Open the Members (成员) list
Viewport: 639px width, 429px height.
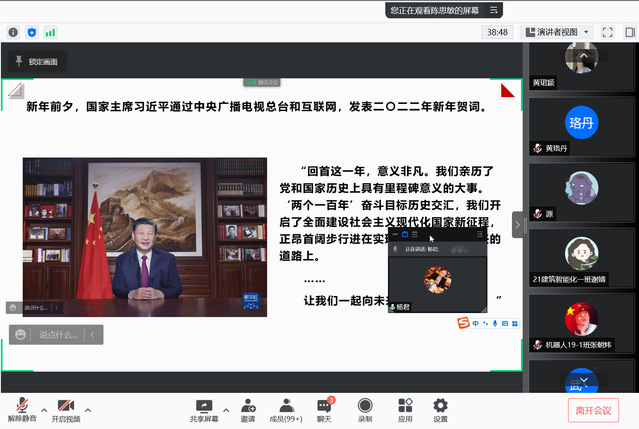tap(286, 410)
